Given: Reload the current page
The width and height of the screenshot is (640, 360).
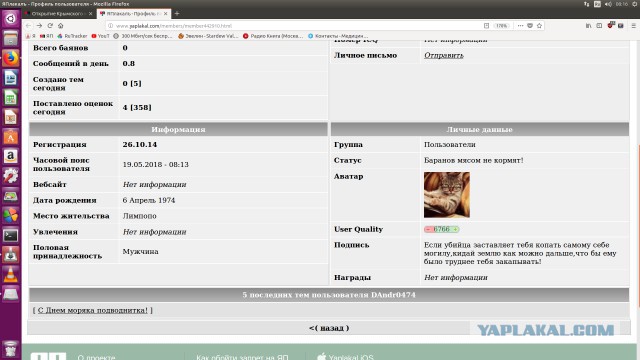Looking at the screenshot, I should (50, 26).
